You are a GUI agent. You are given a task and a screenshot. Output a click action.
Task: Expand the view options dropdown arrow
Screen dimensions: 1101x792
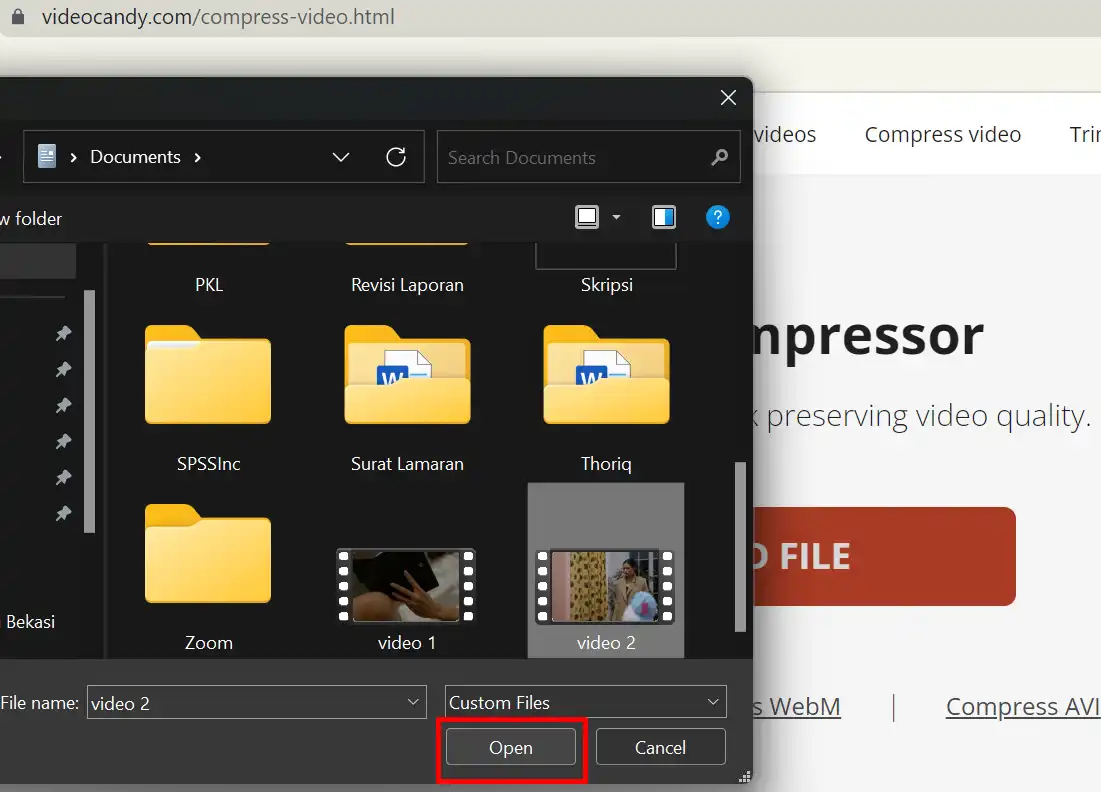617,217
